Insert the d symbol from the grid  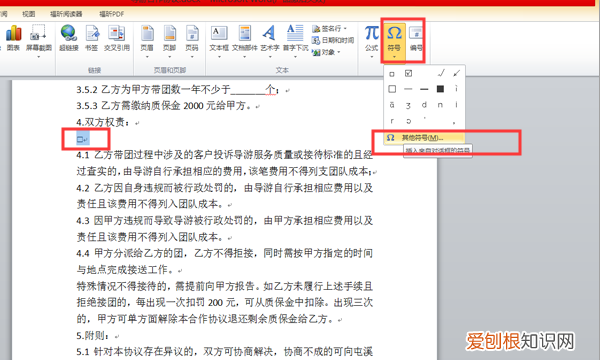(x=424, y=104)
